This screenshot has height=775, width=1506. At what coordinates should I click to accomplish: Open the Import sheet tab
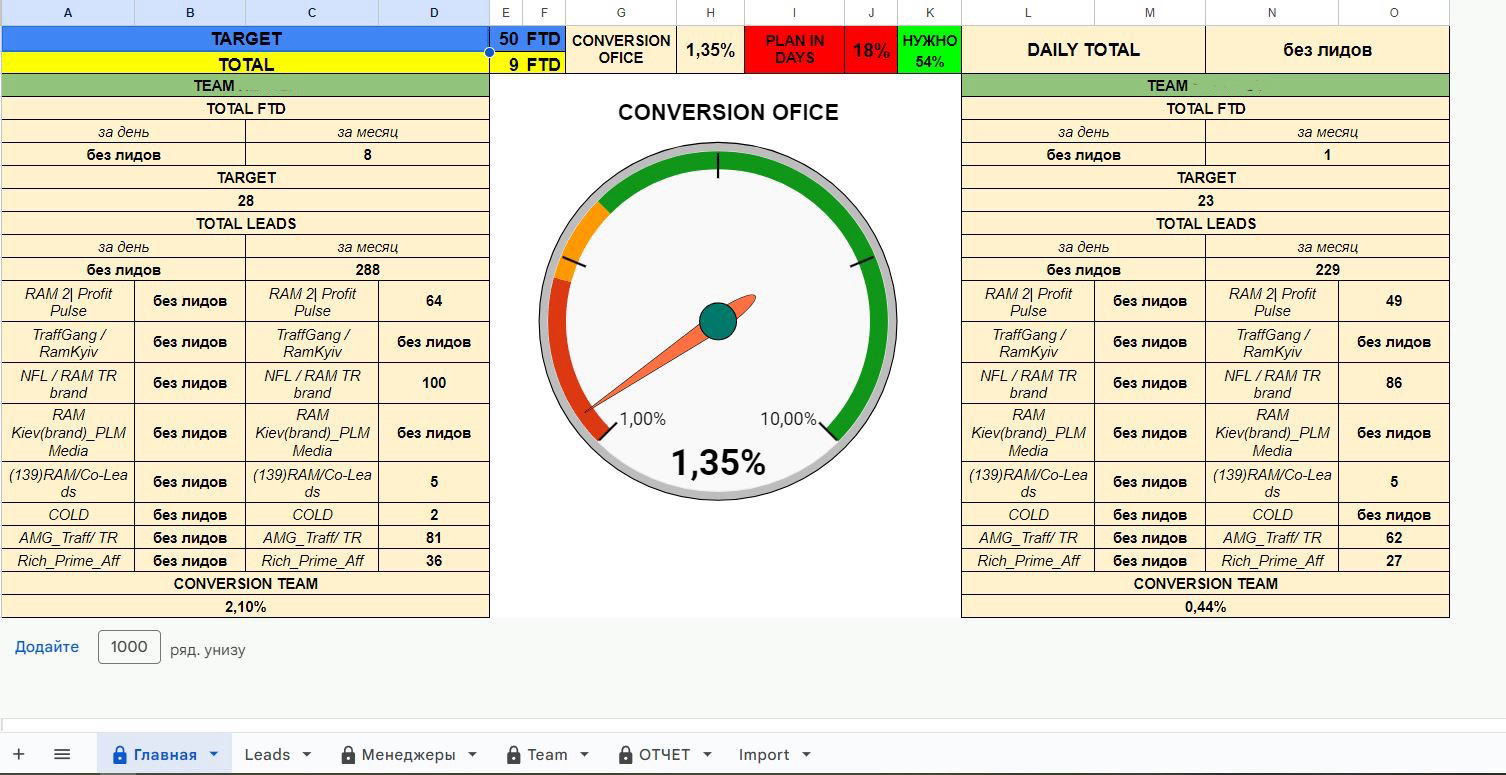click(764, 755)
